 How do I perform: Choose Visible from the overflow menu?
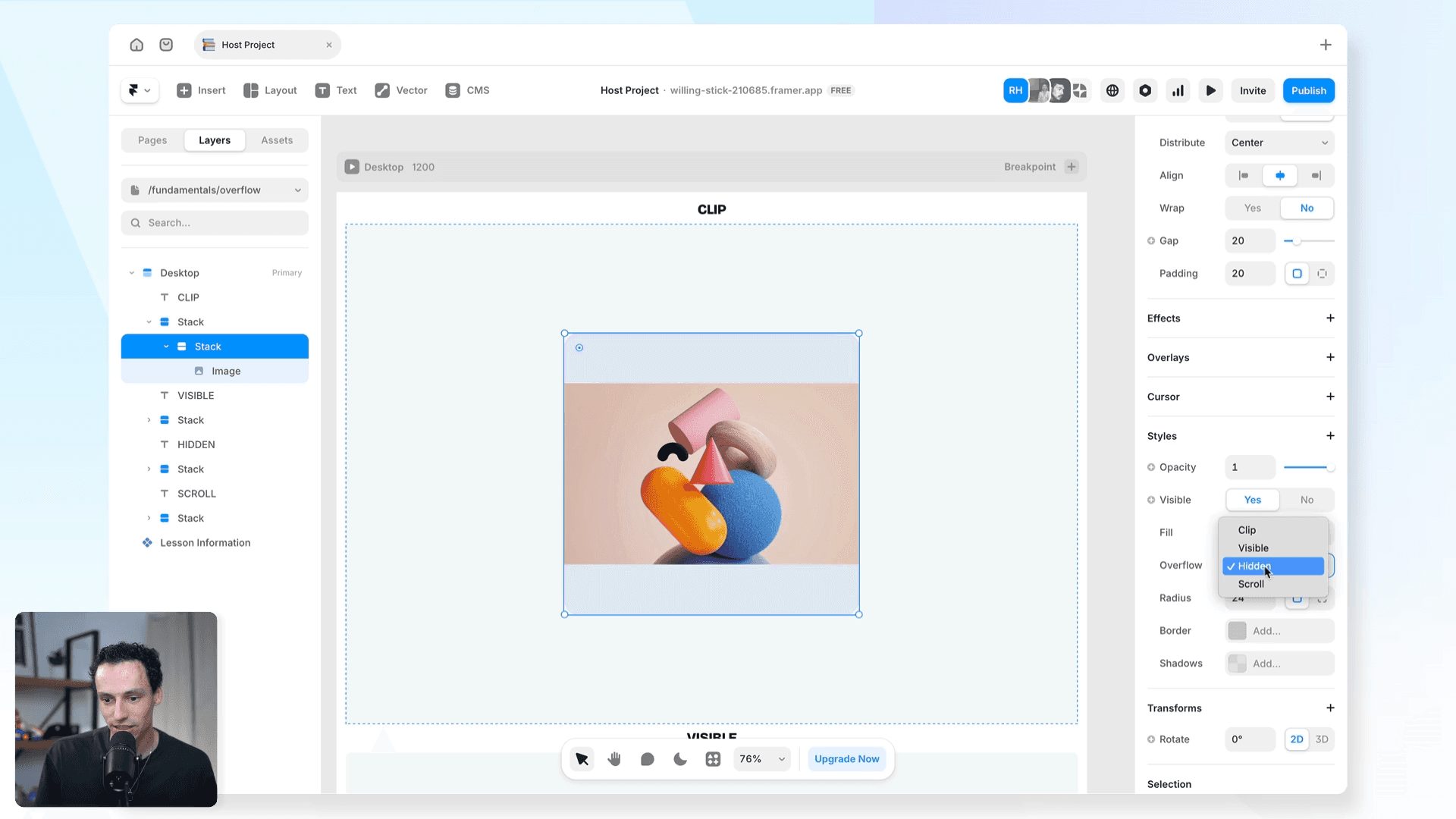(x=1273, y=548)
